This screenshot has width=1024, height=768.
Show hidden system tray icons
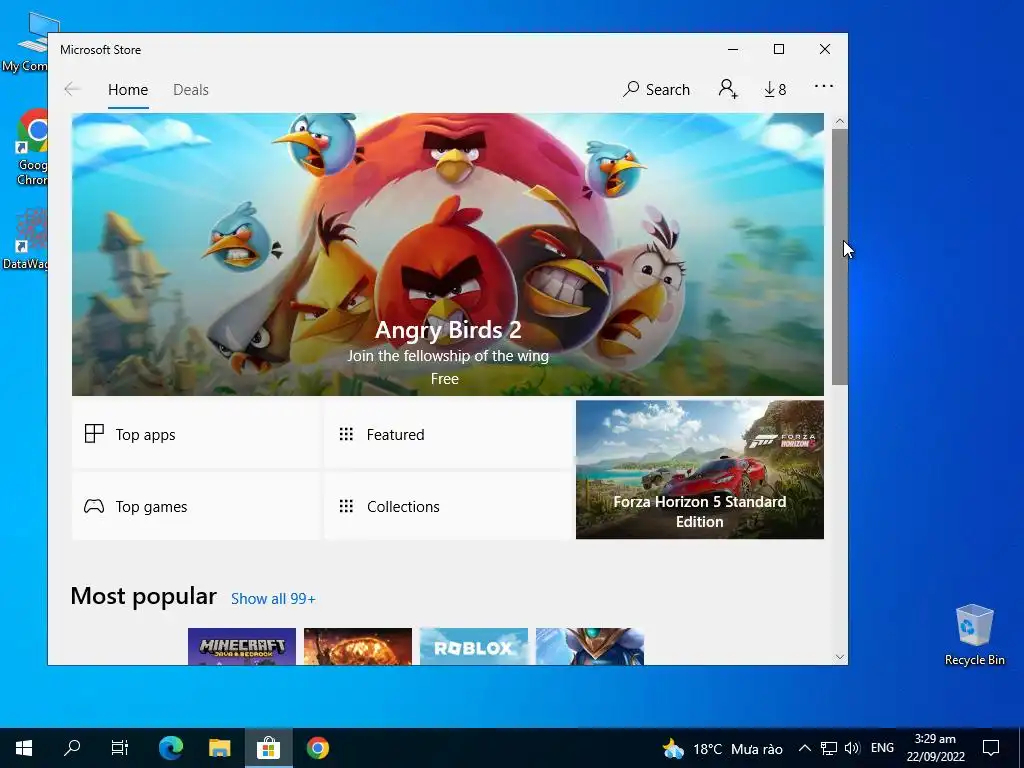[x=805, y=748]
